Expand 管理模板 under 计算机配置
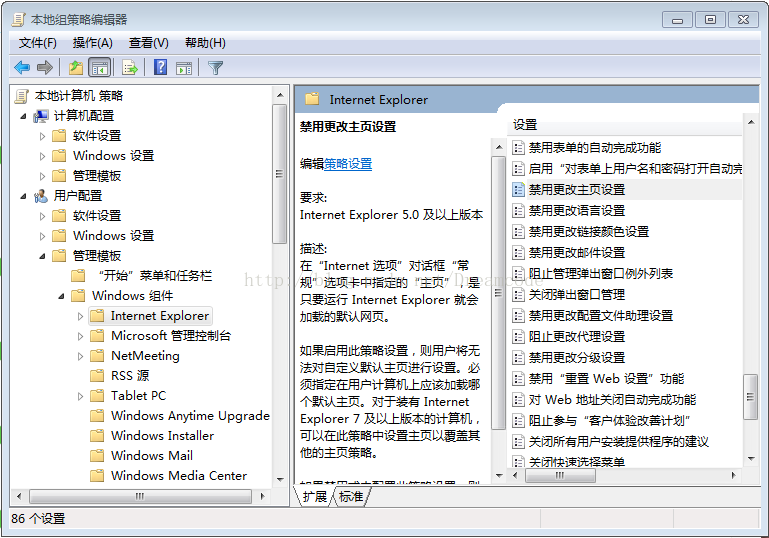 pos(42,176)
